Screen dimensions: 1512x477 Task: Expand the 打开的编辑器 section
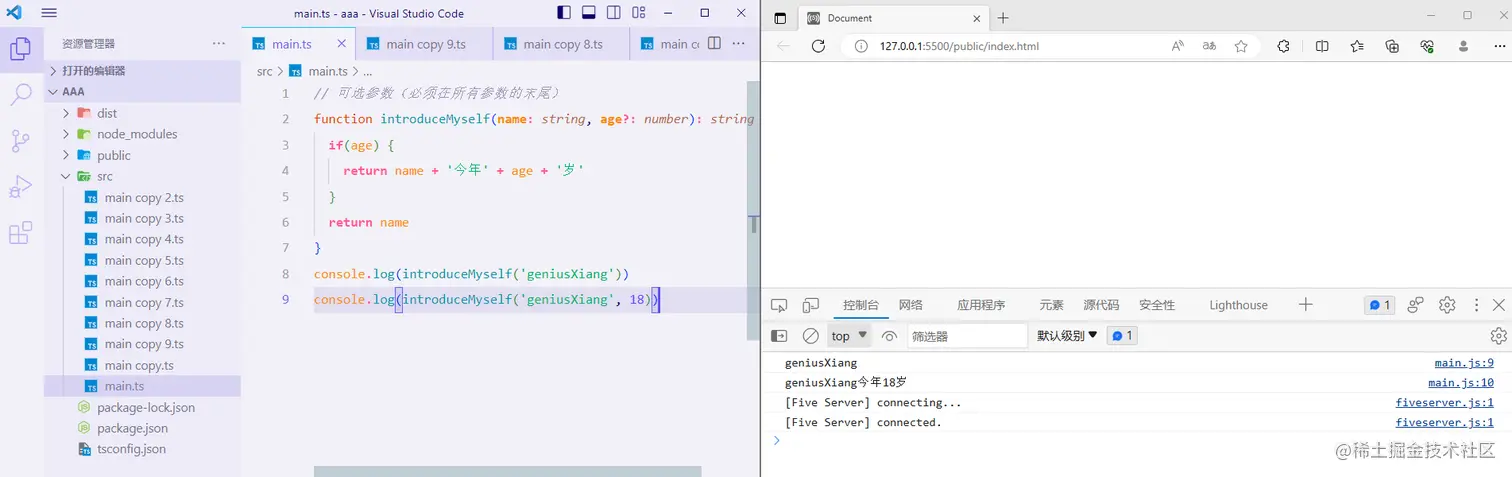click(142, 71)
